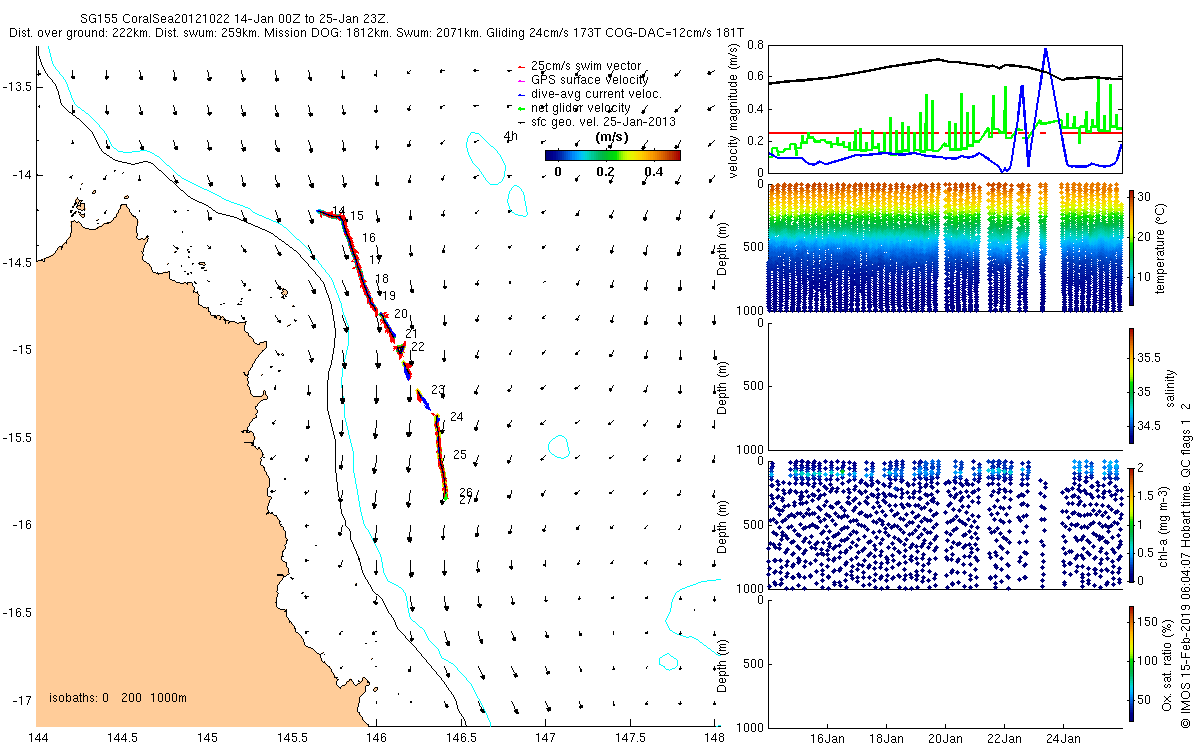Click the '22Jan' date axis label
The height and width of the screenshot is (750, 1200).
[1005, 740]
